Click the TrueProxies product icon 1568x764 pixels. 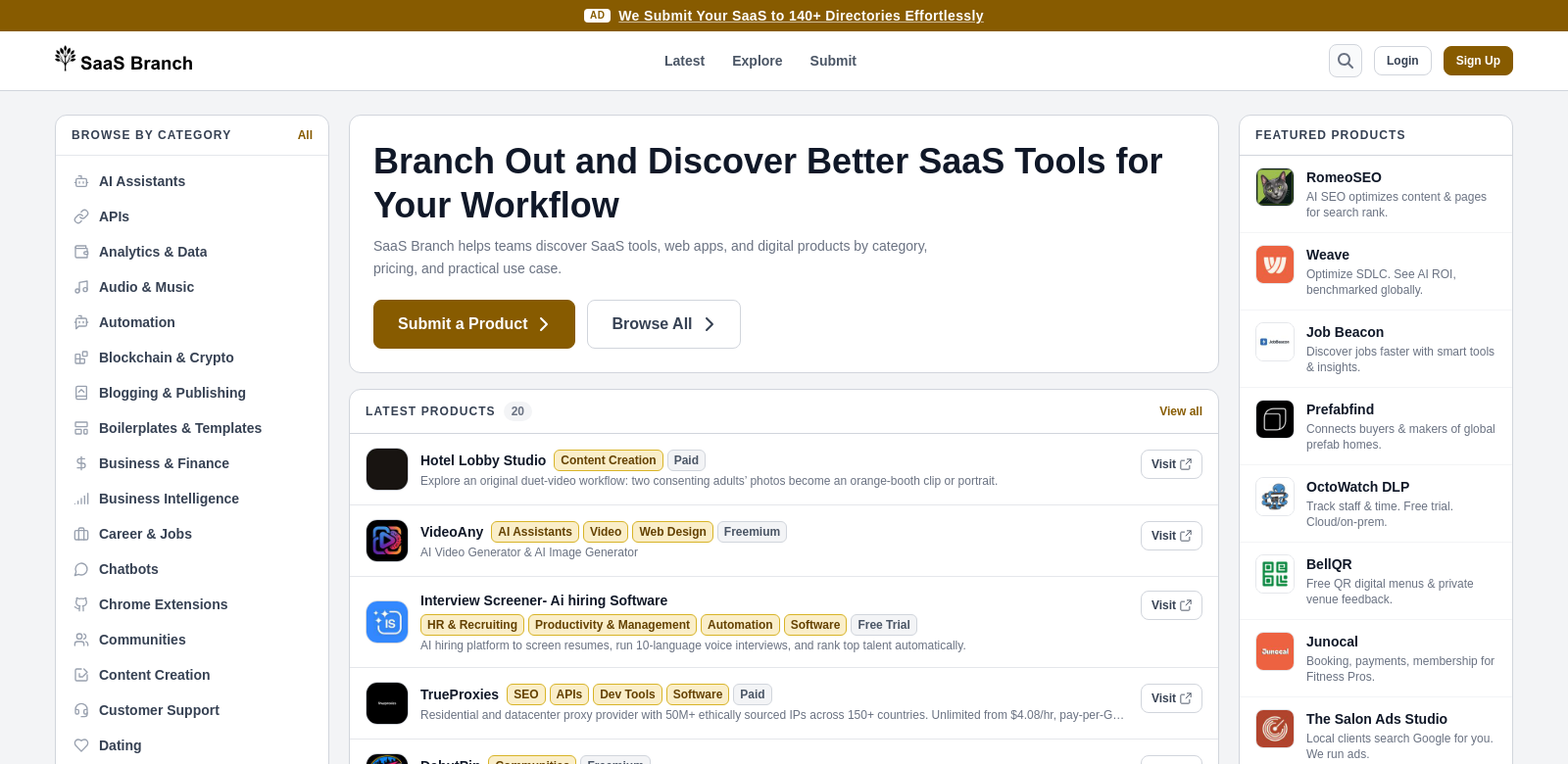coord(387,703)
